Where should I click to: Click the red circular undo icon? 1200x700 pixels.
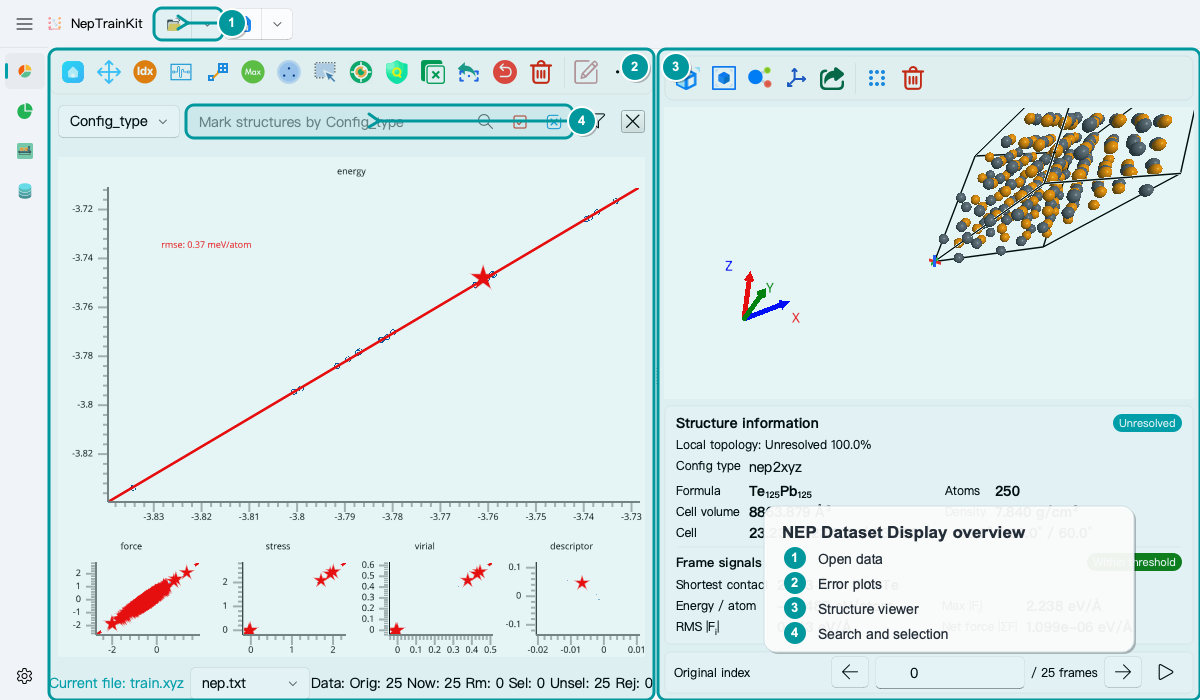505,72
